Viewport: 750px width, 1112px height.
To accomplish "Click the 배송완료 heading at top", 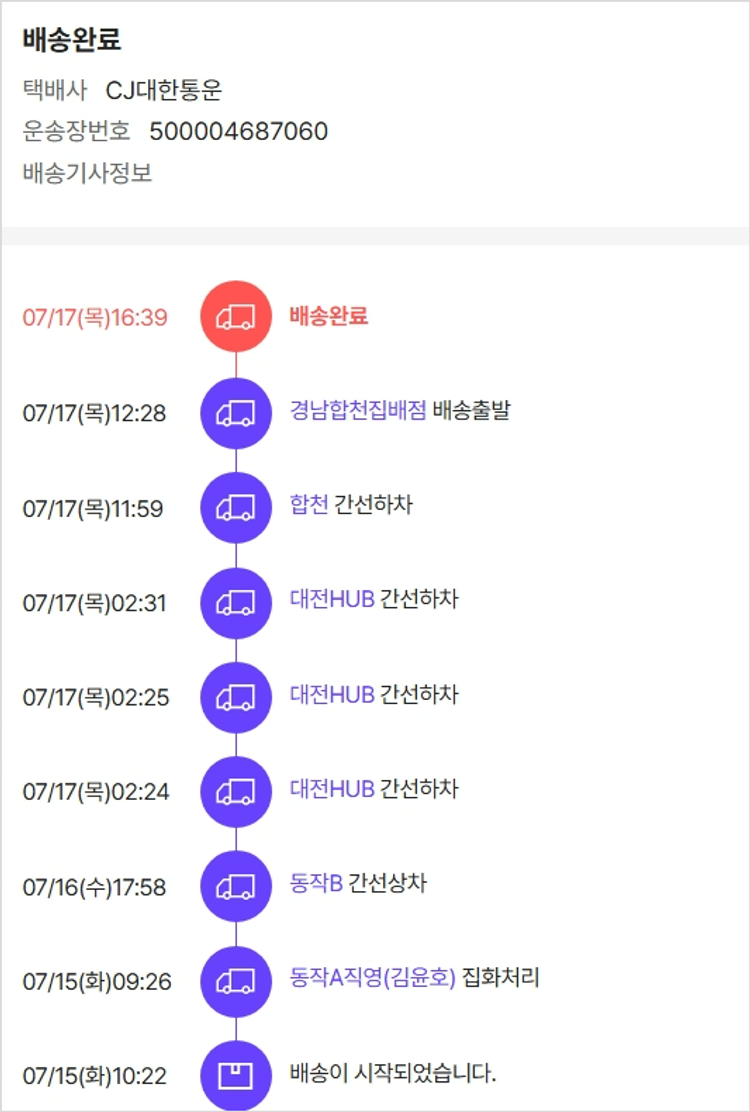I will [72, 40].
